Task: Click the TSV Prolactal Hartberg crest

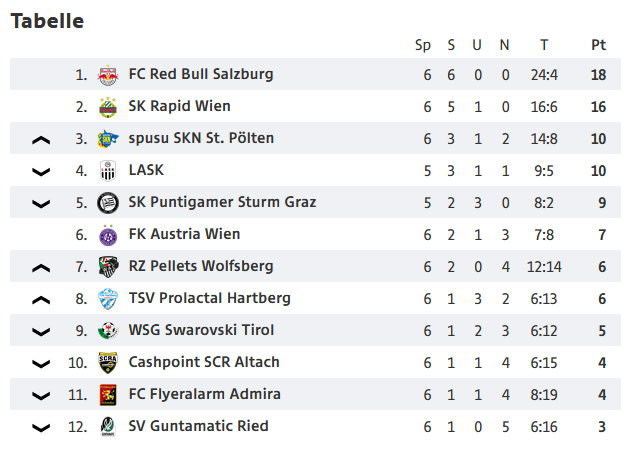Action: click(x=108, y=299)
